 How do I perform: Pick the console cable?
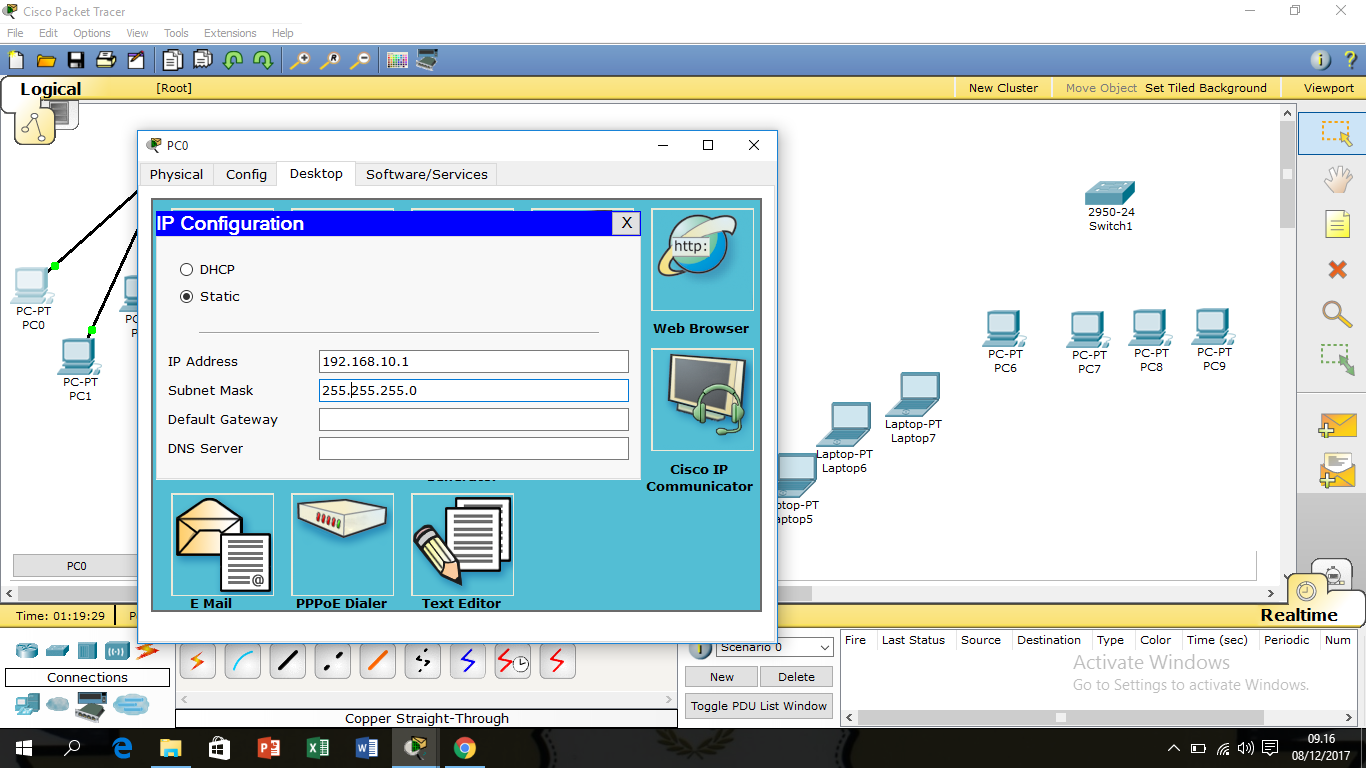(x=242, y=661)
